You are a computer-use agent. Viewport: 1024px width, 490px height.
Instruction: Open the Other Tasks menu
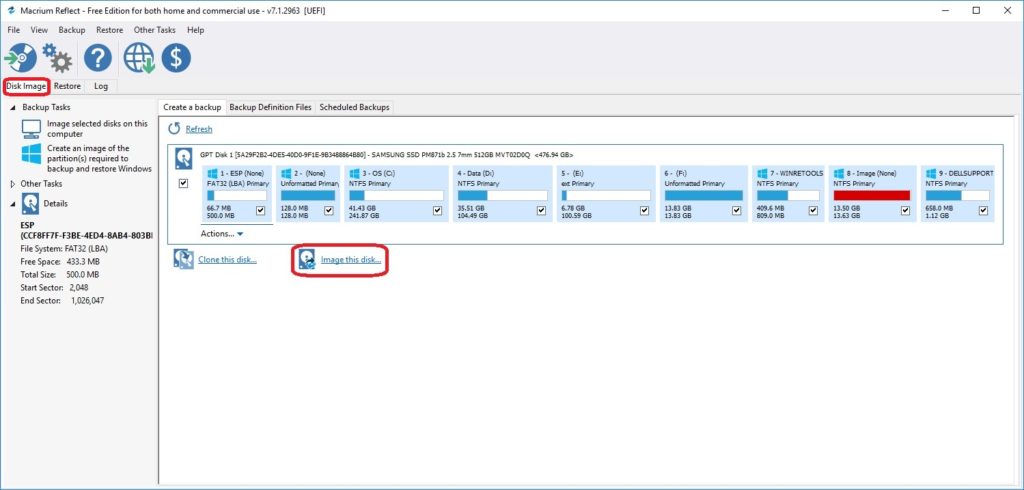pyautogui.click(x=155, y=30)
